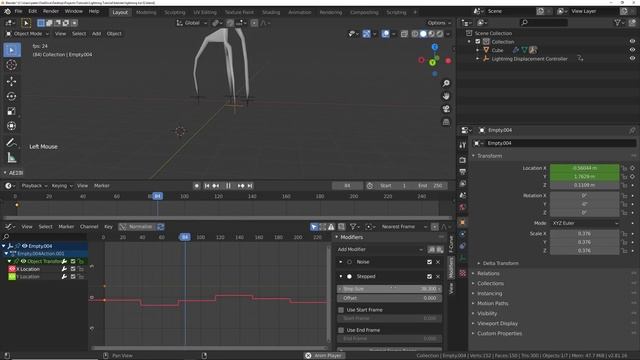Disable the Stepped modifier checkbox

pyautogui.click(x=429, y=277)
